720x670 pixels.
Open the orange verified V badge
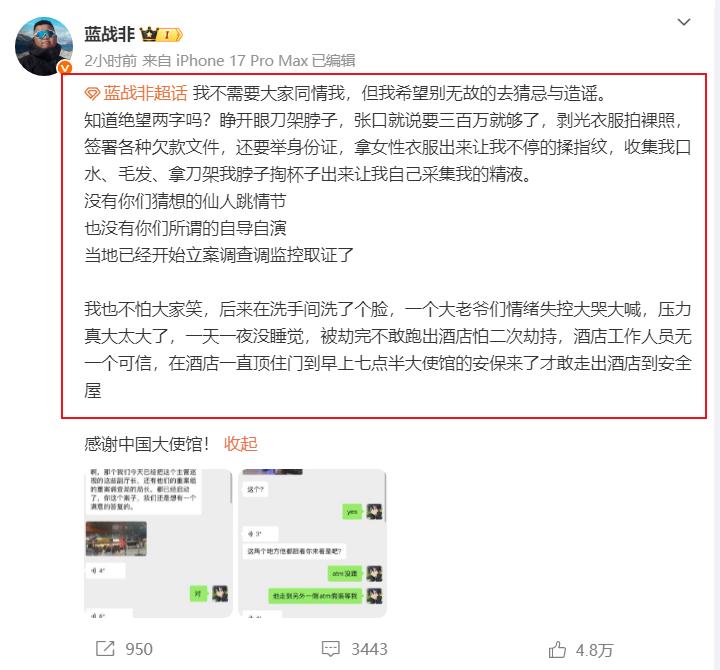click(65, 68)
